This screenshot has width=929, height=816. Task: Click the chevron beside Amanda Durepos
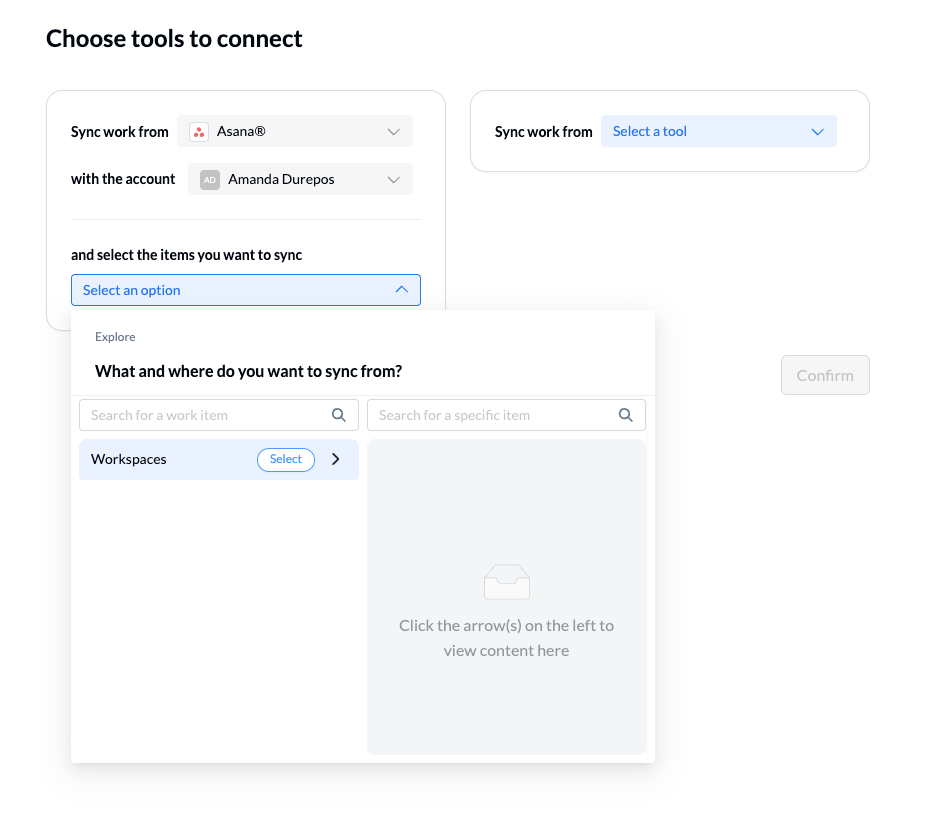[393, 180]
